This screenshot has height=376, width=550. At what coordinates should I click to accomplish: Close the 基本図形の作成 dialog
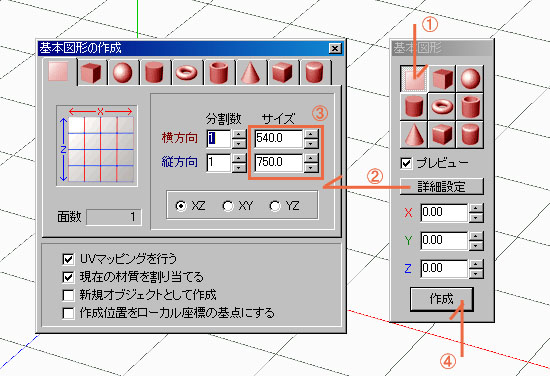[x=335, y=48]
